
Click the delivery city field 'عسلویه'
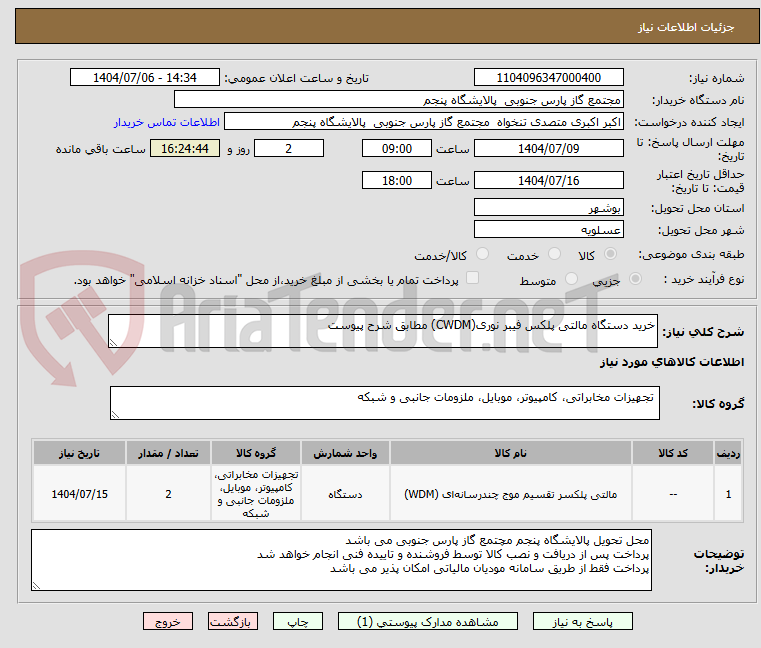click(x=548, y=230)
